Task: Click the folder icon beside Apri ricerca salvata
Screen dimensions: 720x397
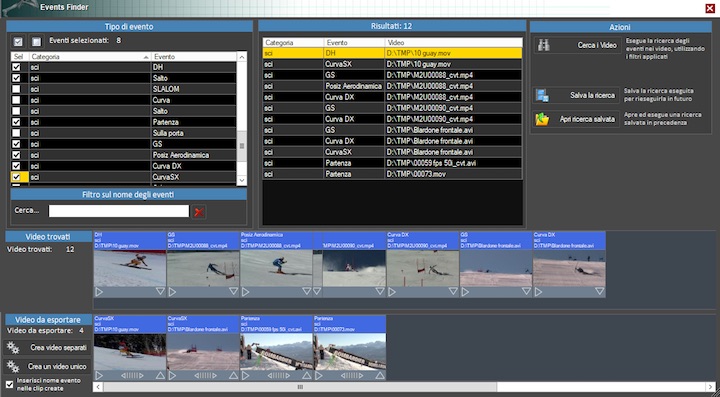Action: point(542,119)
